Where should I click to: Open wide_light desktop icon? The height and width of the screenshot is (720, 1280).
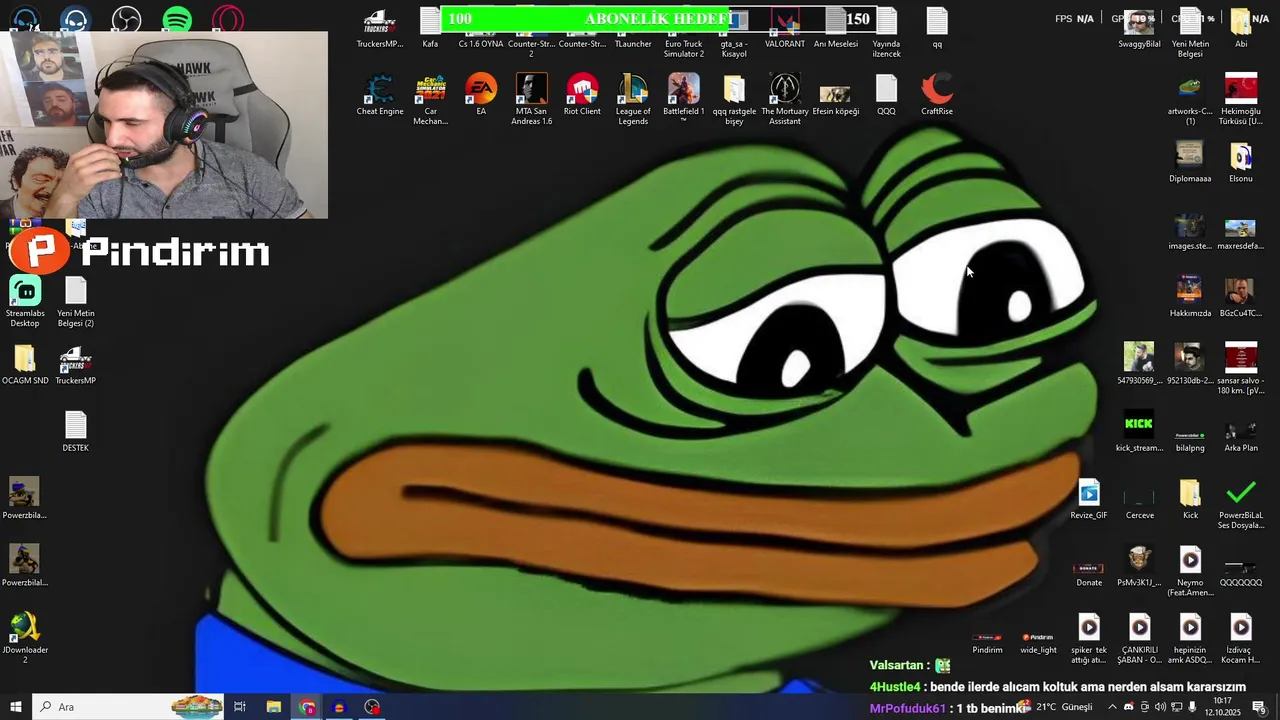1038,642
